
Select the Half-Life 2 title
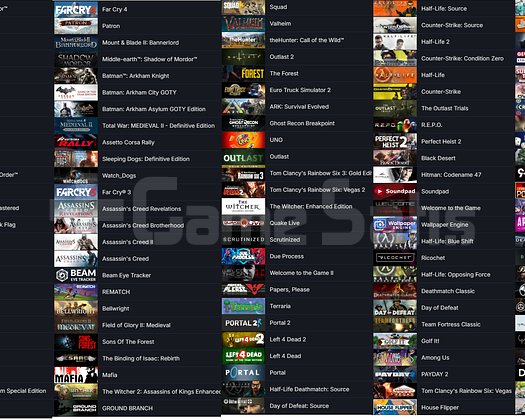(x=435, y=42)
